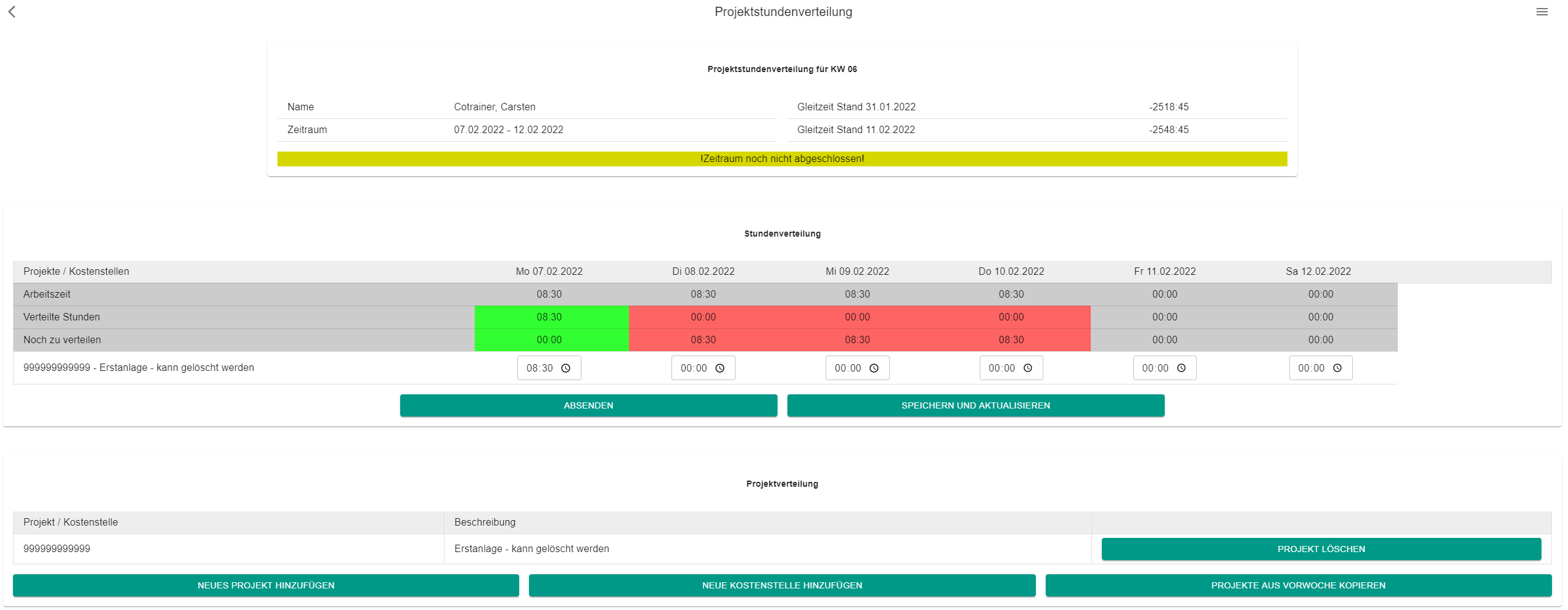Open the clock picker for Monday 07.02
This screenshot has height=610, width=1568.
[566, 368]
